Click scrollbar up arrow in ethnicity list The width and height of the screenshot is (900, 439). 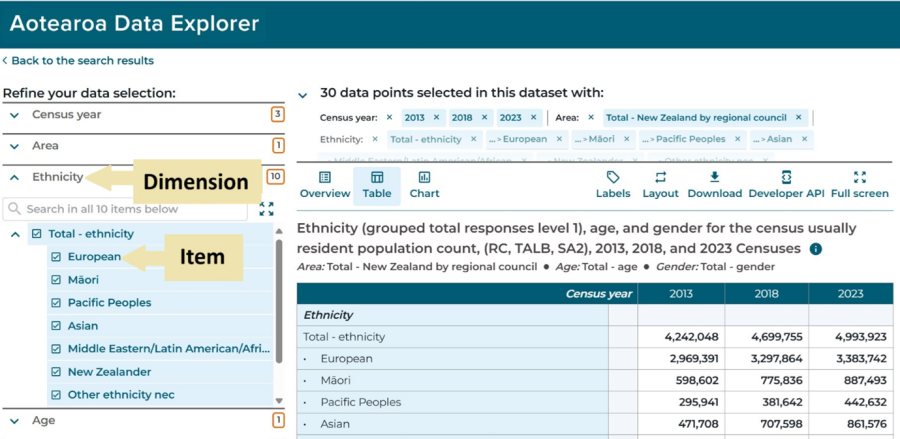coord(280,231)
